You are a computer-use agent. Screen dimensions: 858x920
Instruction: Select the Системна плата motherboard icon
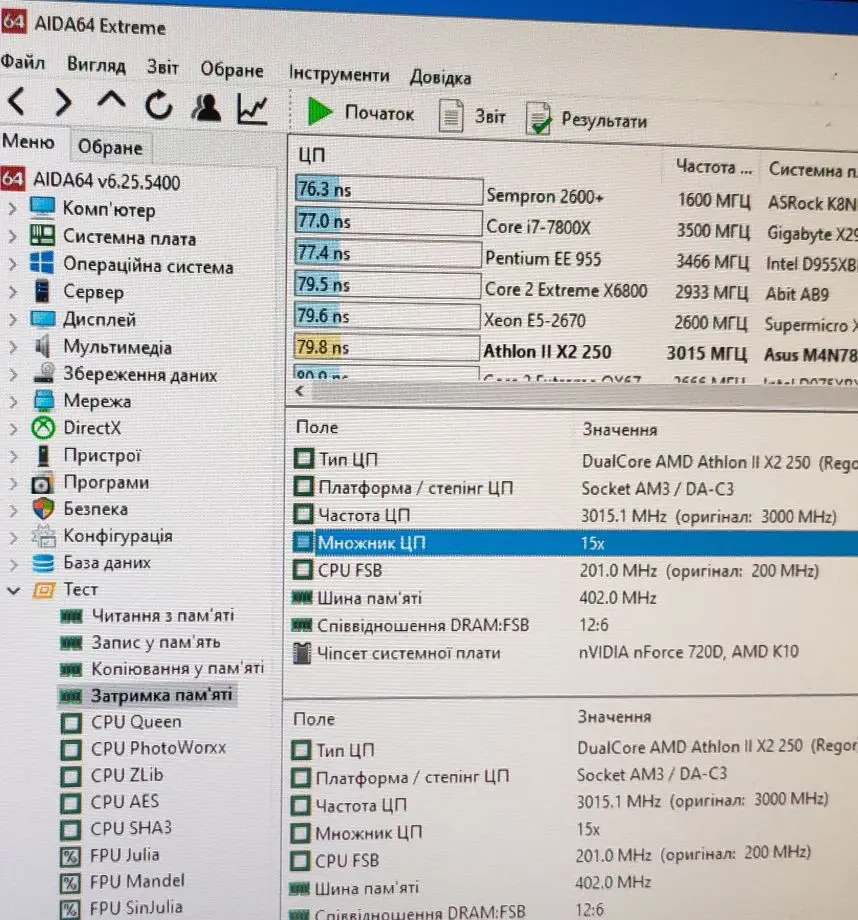coord(42,235)
